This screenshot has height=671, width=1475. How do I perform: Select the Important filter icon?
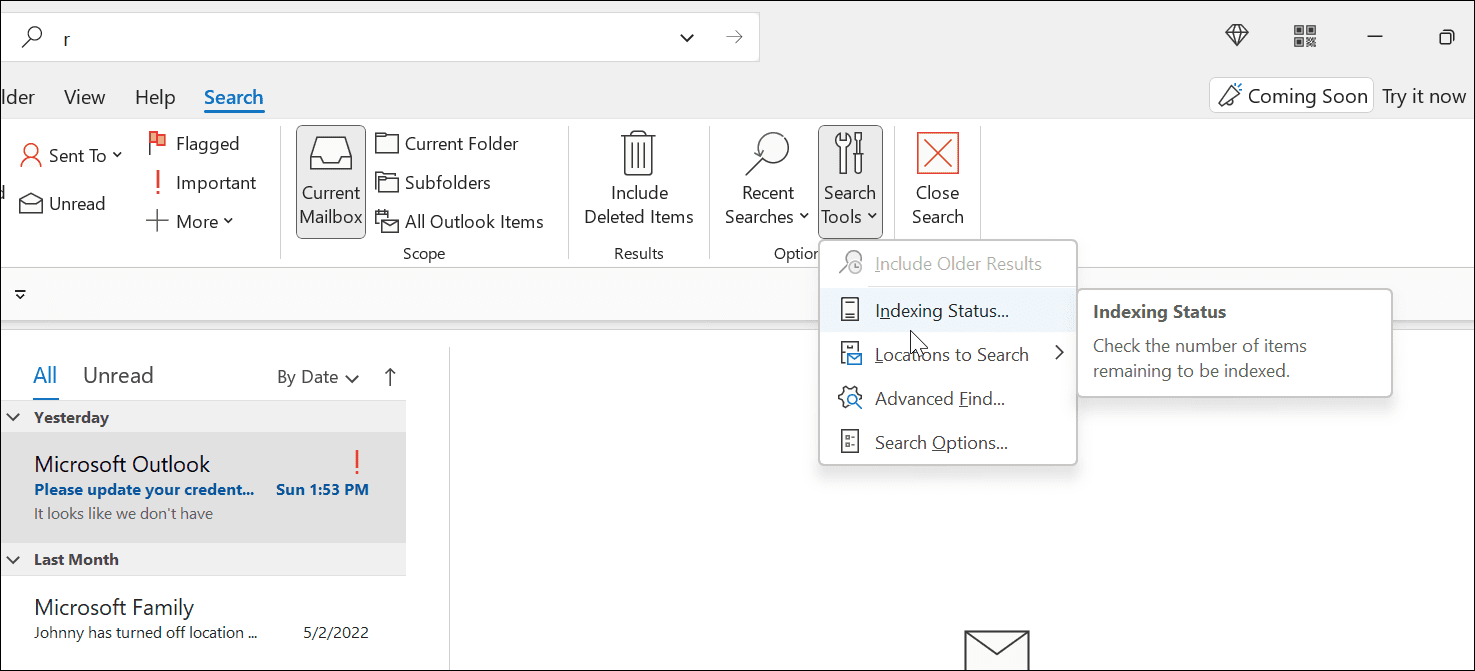157,182
